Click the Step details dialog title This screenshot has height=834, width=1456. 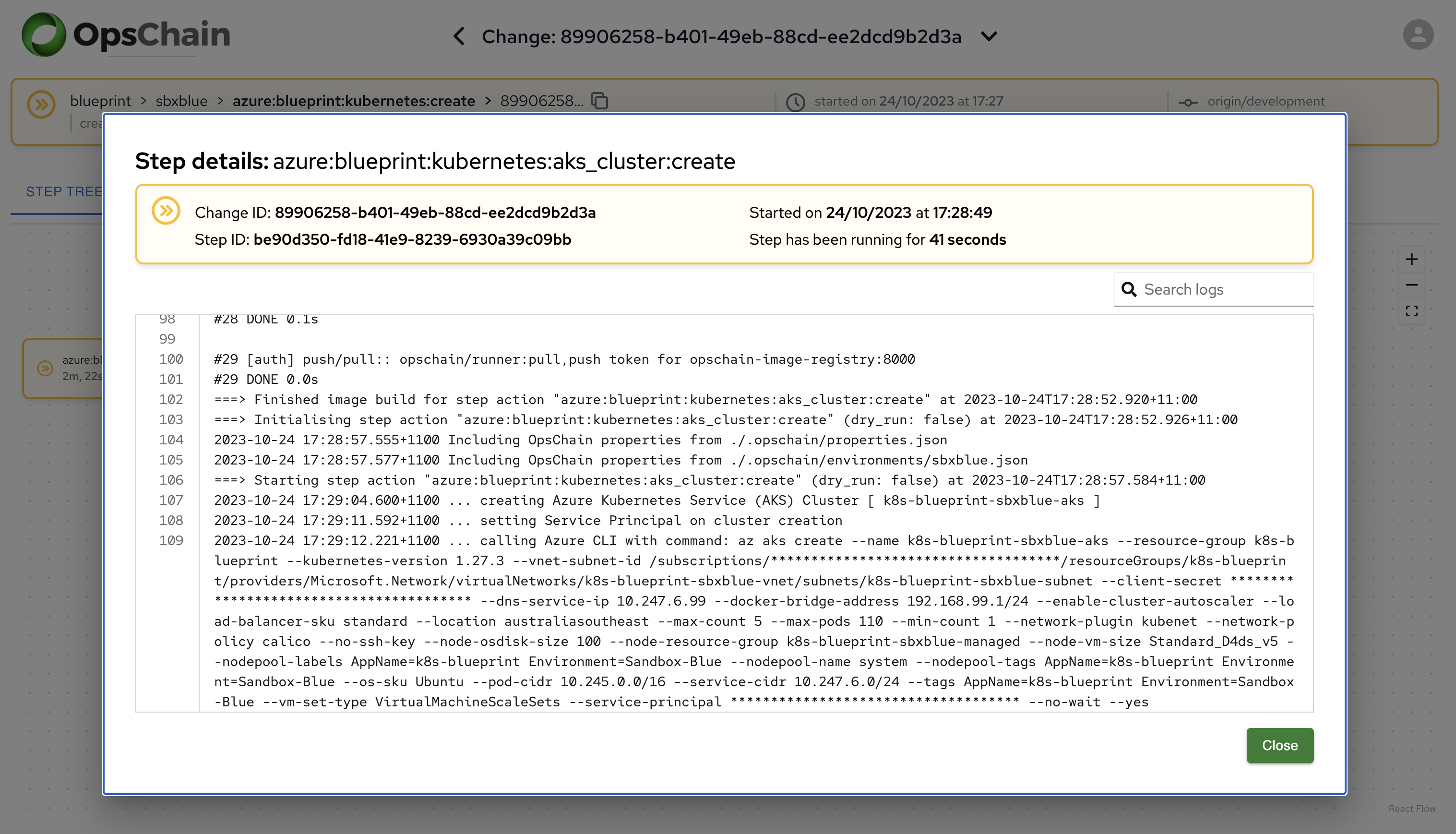[x=435, y=161]
